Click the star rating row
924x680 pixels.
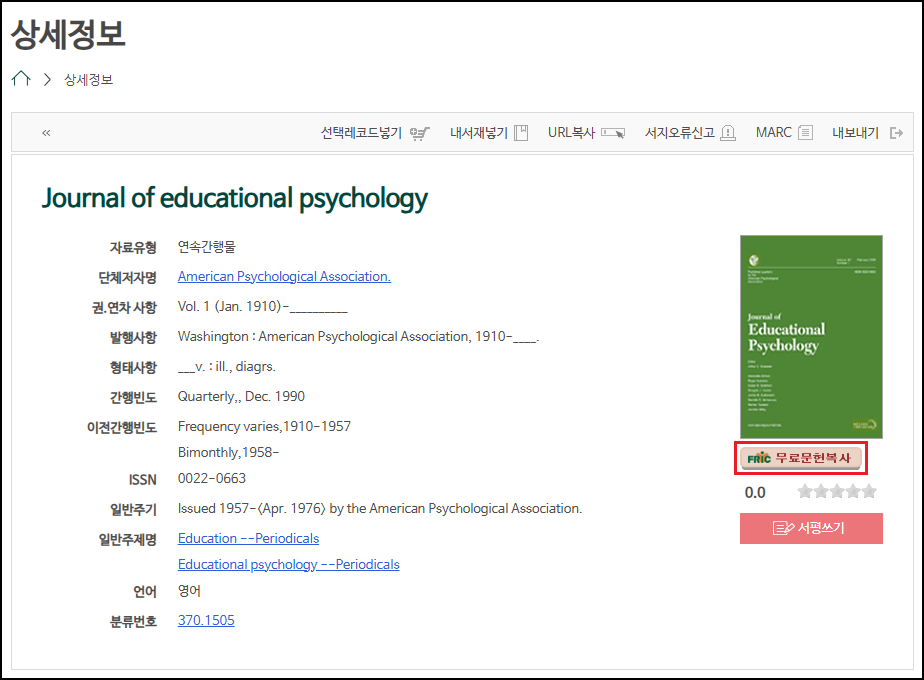pyautogui.click(x=837, y=491)
